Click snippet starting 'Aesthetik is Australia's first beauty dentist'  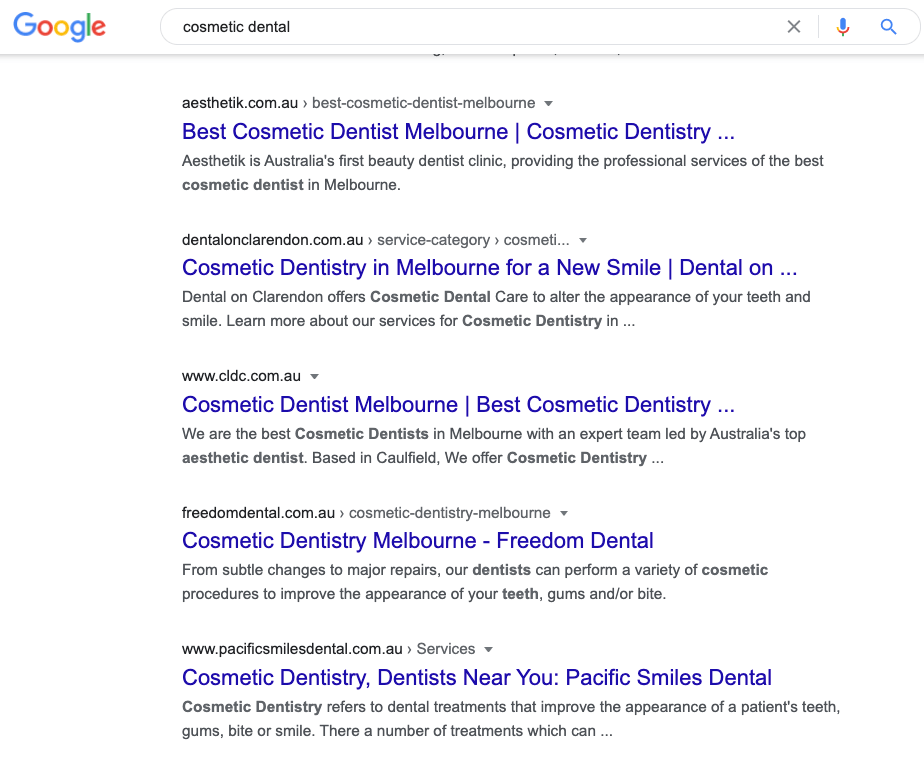503,173
